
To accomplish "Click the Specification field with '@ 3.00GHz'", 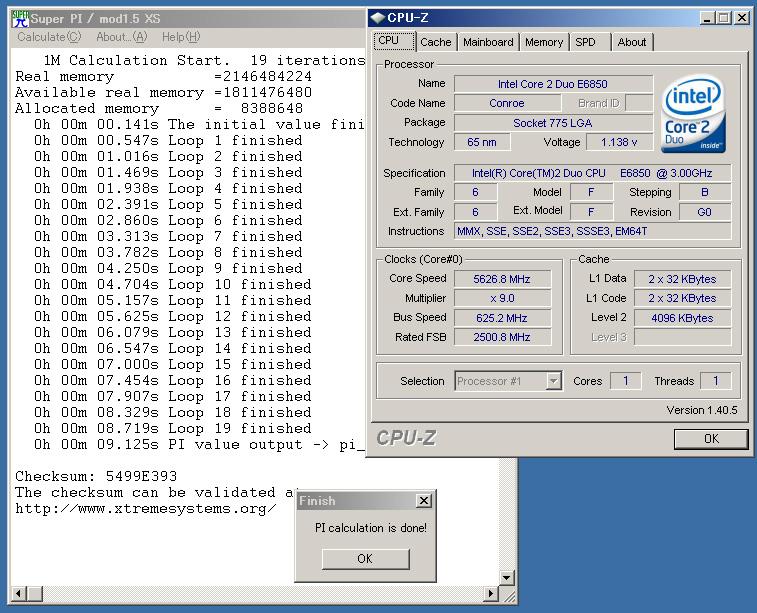I will [x=592, y=173].
